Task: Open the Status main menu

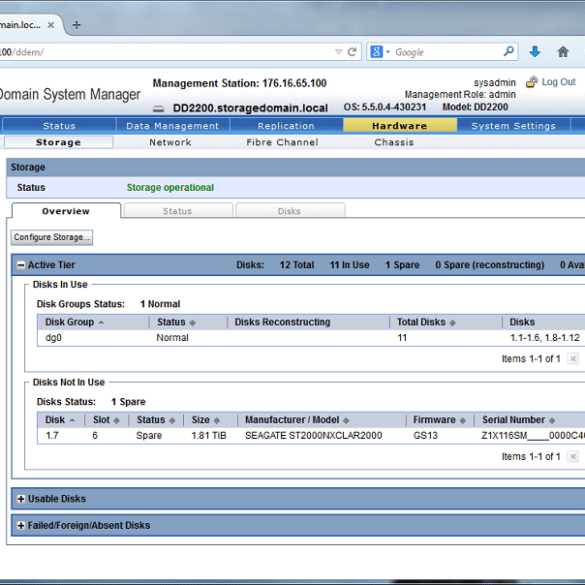Action: click(59, 126)
